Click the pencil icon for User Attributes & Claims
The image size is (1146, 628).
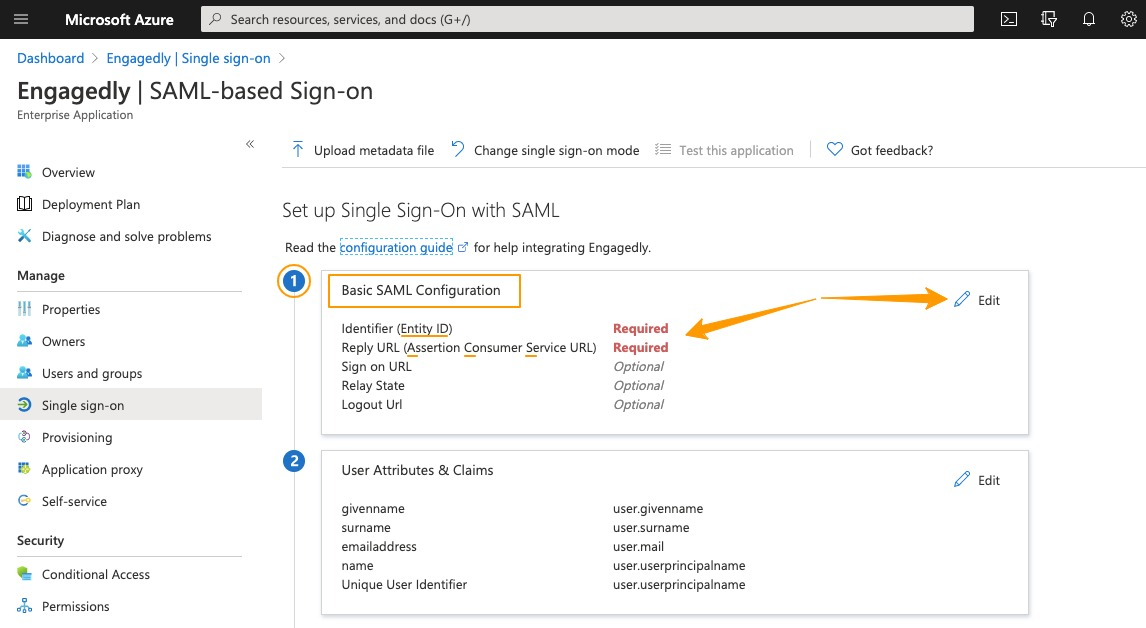(962, 479)
